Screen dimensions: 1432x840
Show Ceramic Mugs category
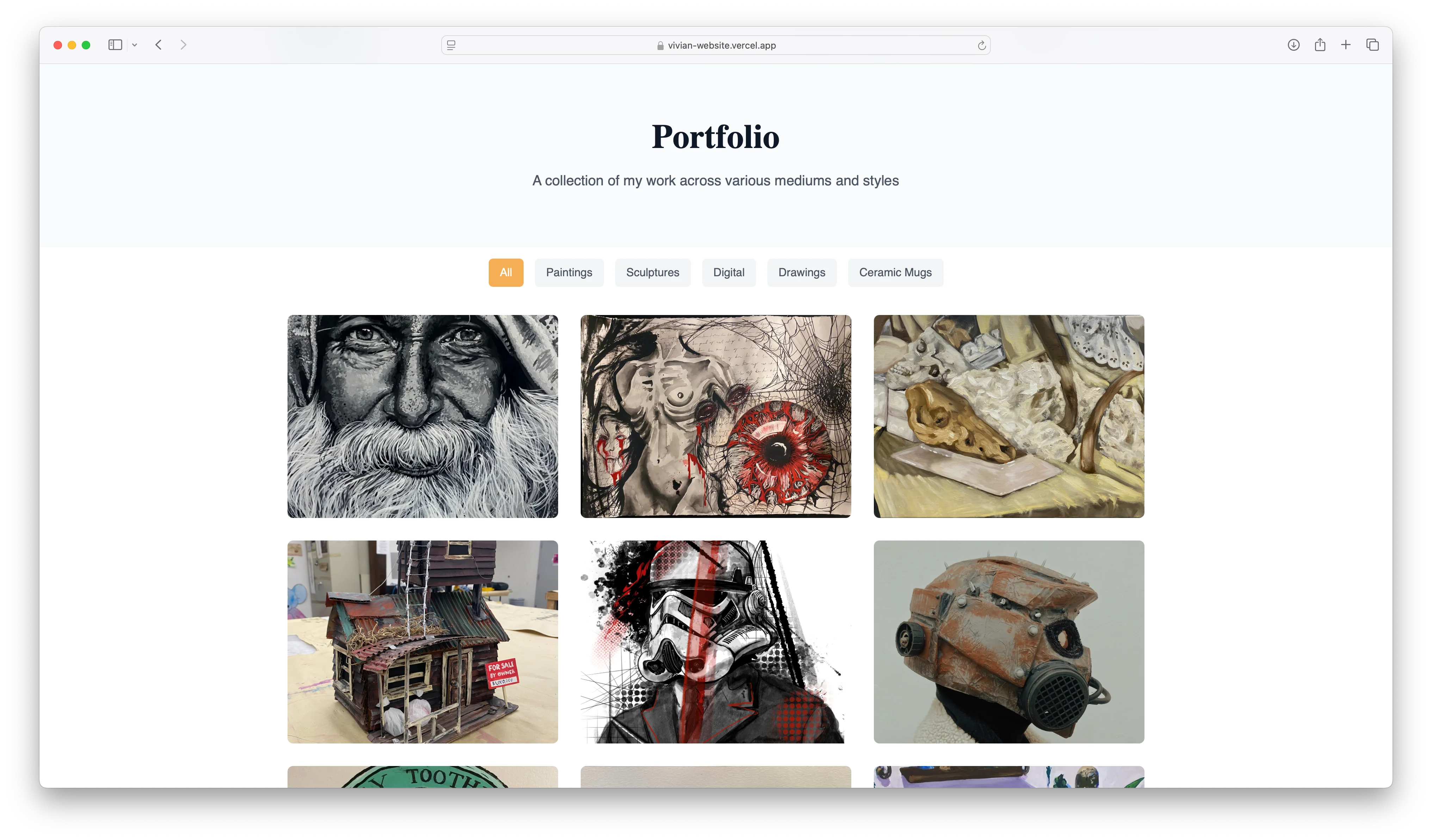pyautogui.click(x=895, y=272)
